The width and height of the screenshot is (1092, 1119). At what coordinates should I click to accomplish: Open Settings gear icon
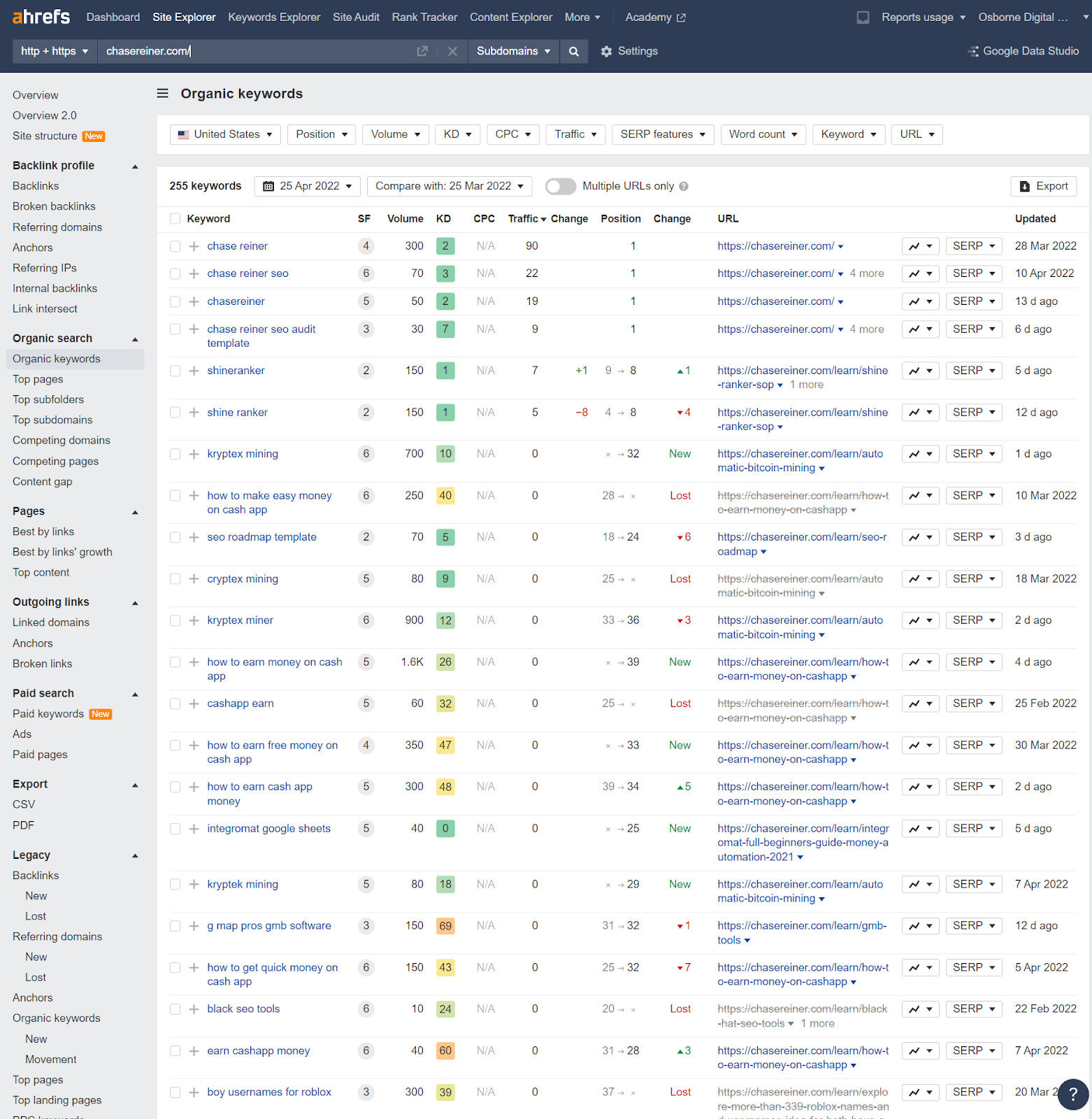coord(606,51)
